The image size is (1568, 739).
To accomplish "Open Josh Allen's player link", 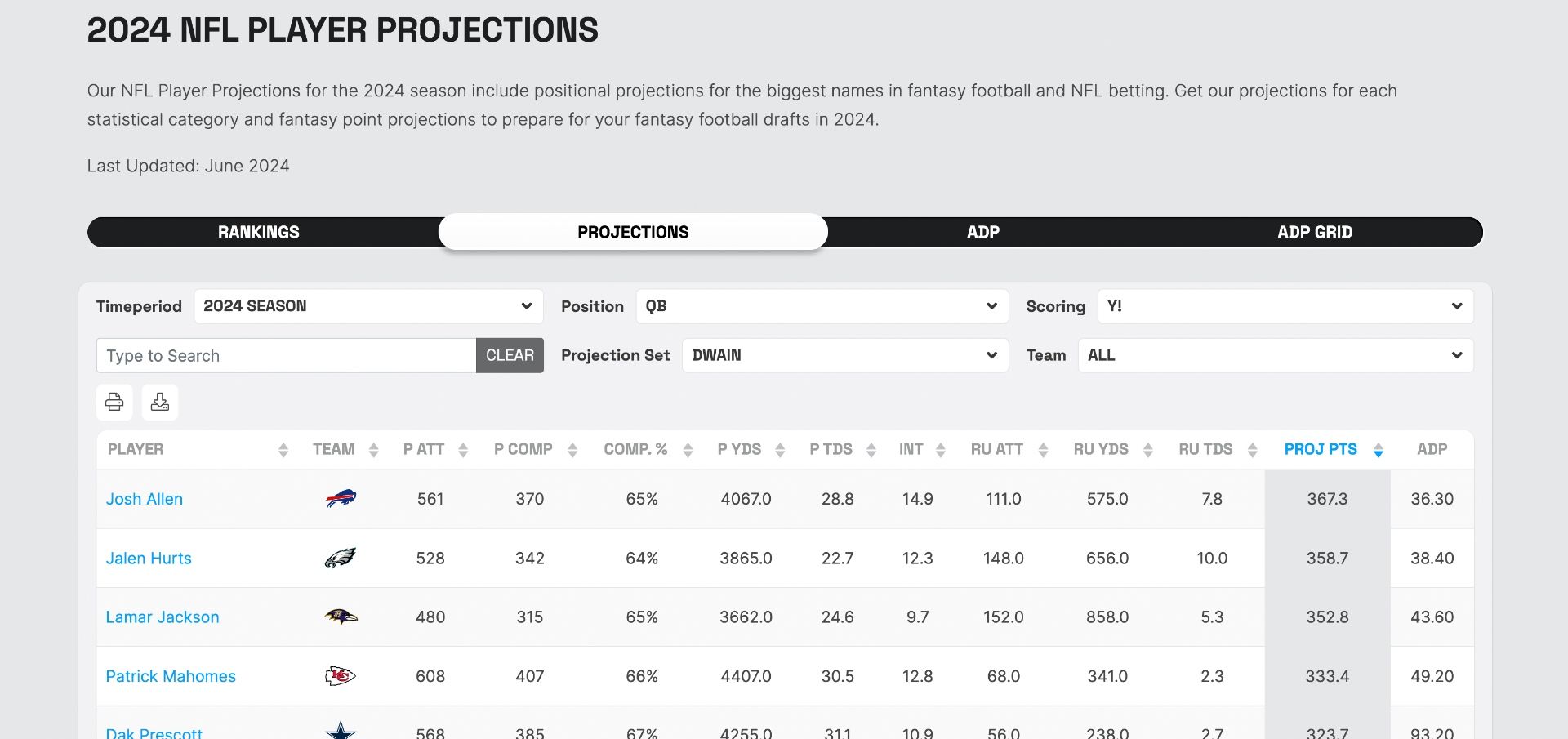I will [145, 499].
